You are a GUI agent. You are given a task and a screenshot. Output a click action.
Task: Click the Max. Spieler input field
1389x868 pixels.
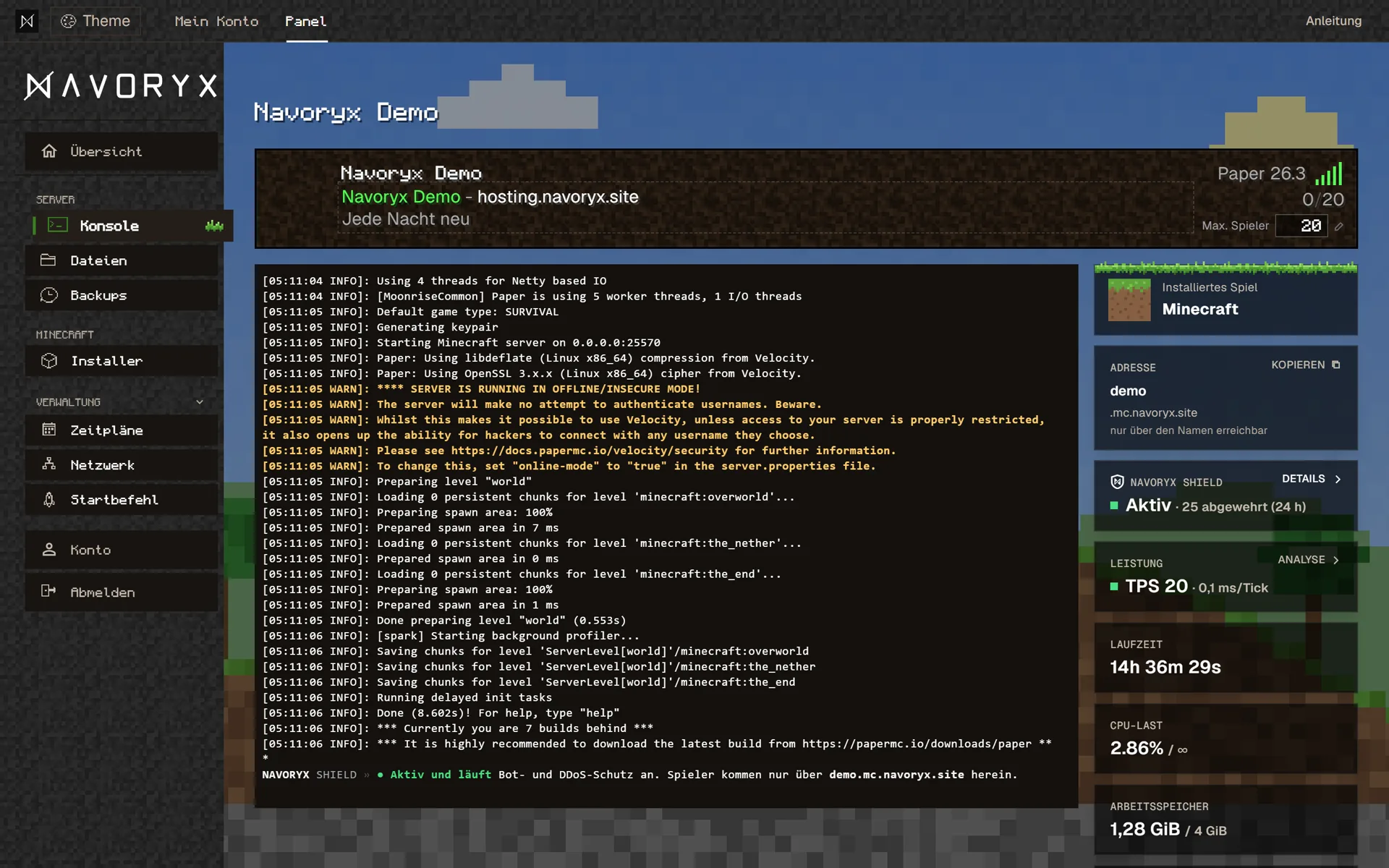point(1301,226)
